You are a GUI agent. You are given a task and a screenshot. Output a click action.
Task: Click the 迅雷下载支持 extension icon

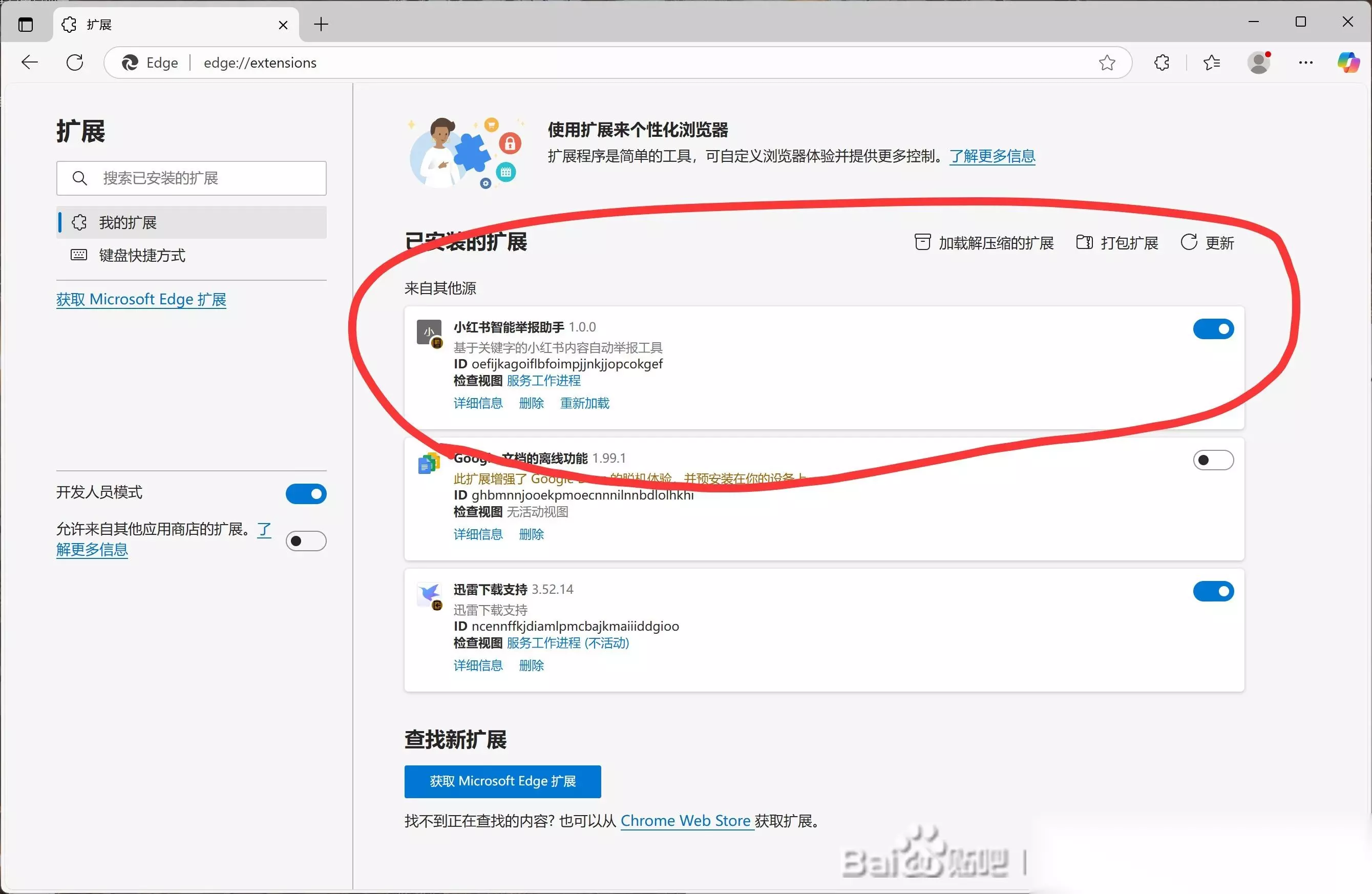click(x=430, y=595)
